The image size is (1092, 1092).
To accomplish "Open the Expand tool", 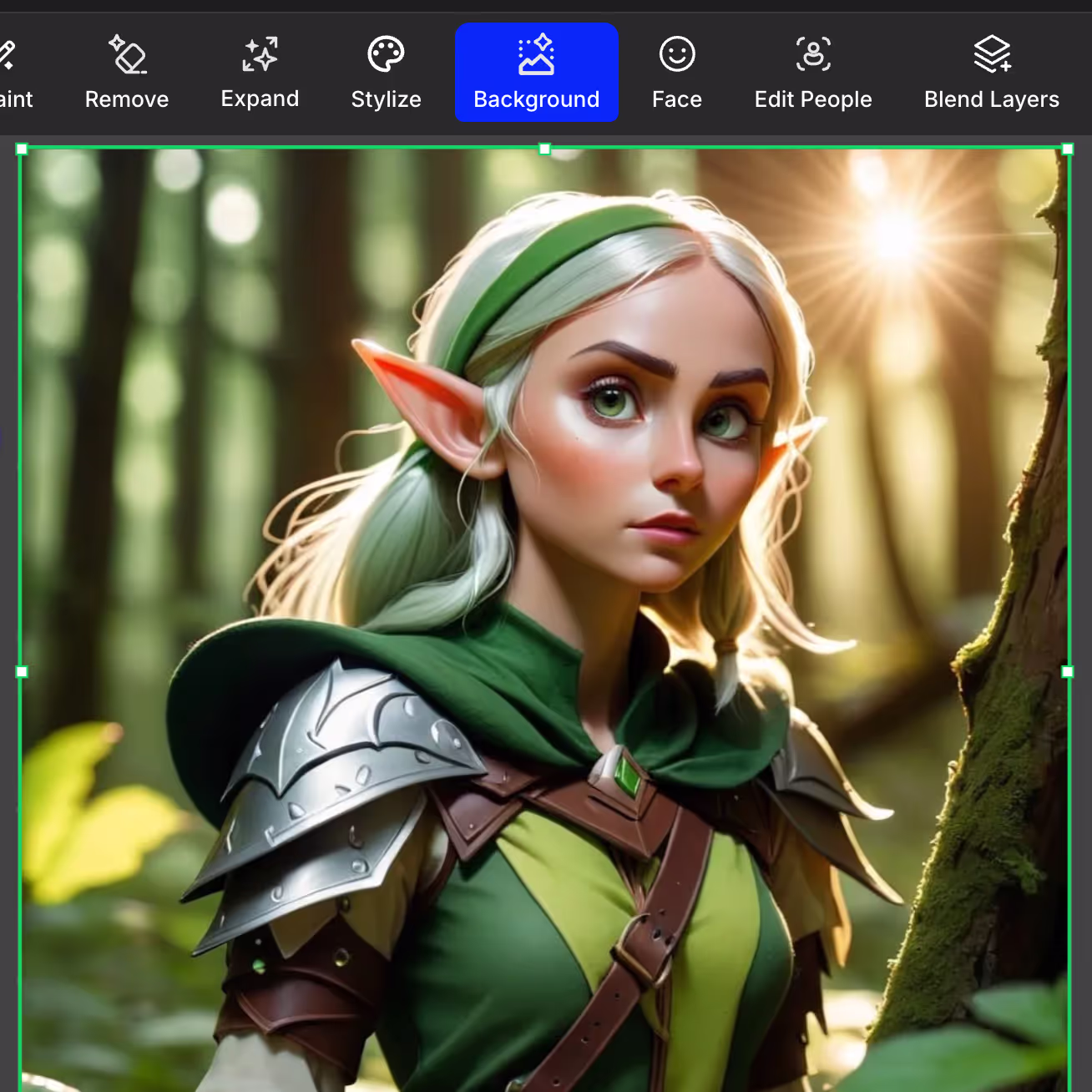I will 260,73.
